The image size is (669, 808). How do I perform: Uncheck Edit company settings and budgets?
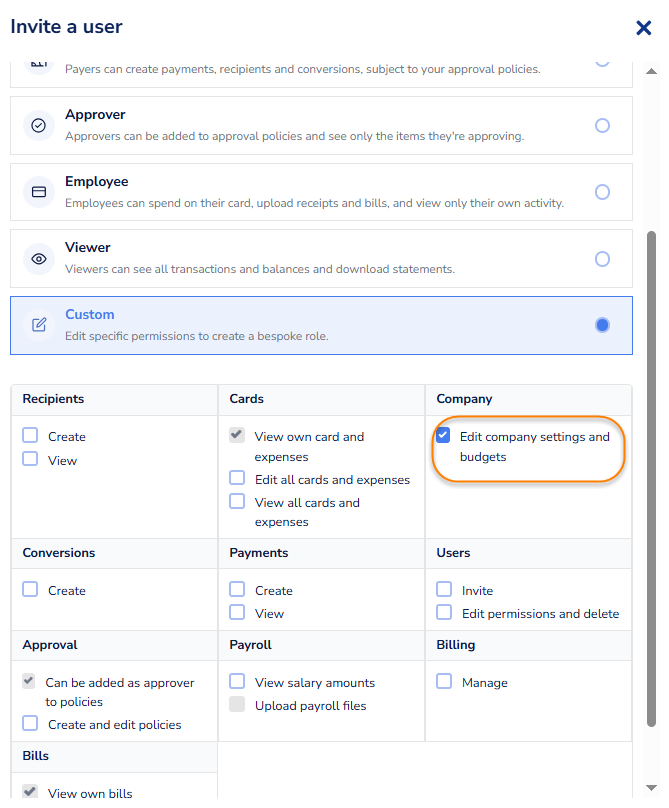tap(443, 435)
